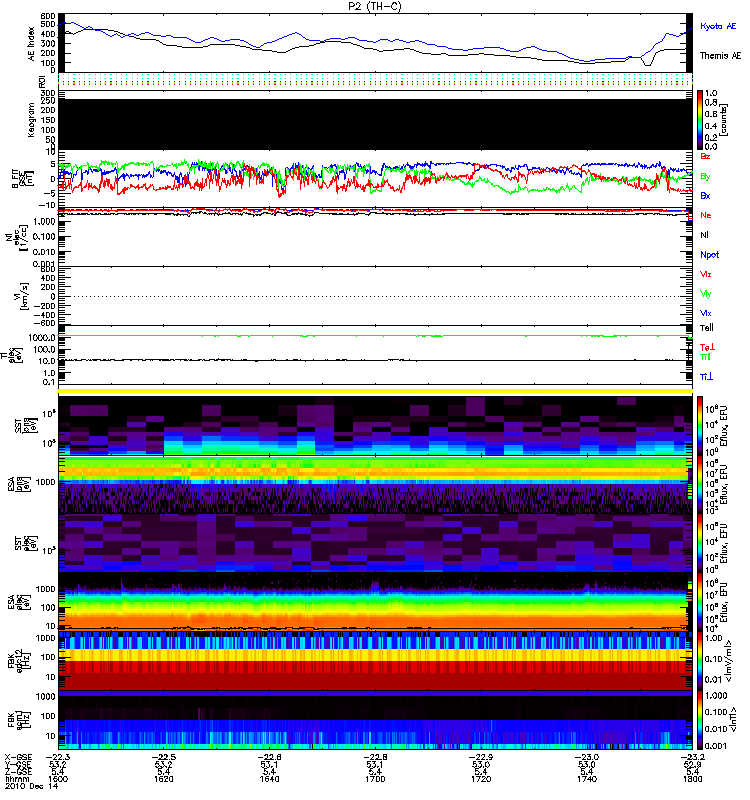Viewport: 750px width, 800px height.
Task: Click the blue Ti perpendicular legend label
Action: pyautogui.click(x=706, y=377)
